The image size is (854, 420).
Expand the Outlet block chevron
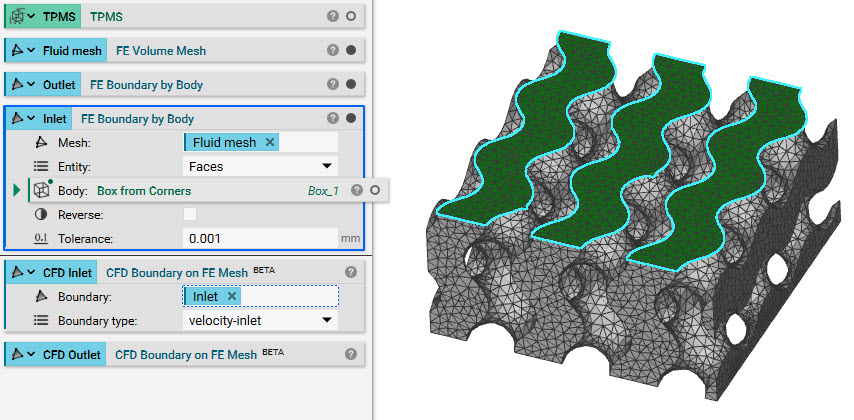click(32, 84)
